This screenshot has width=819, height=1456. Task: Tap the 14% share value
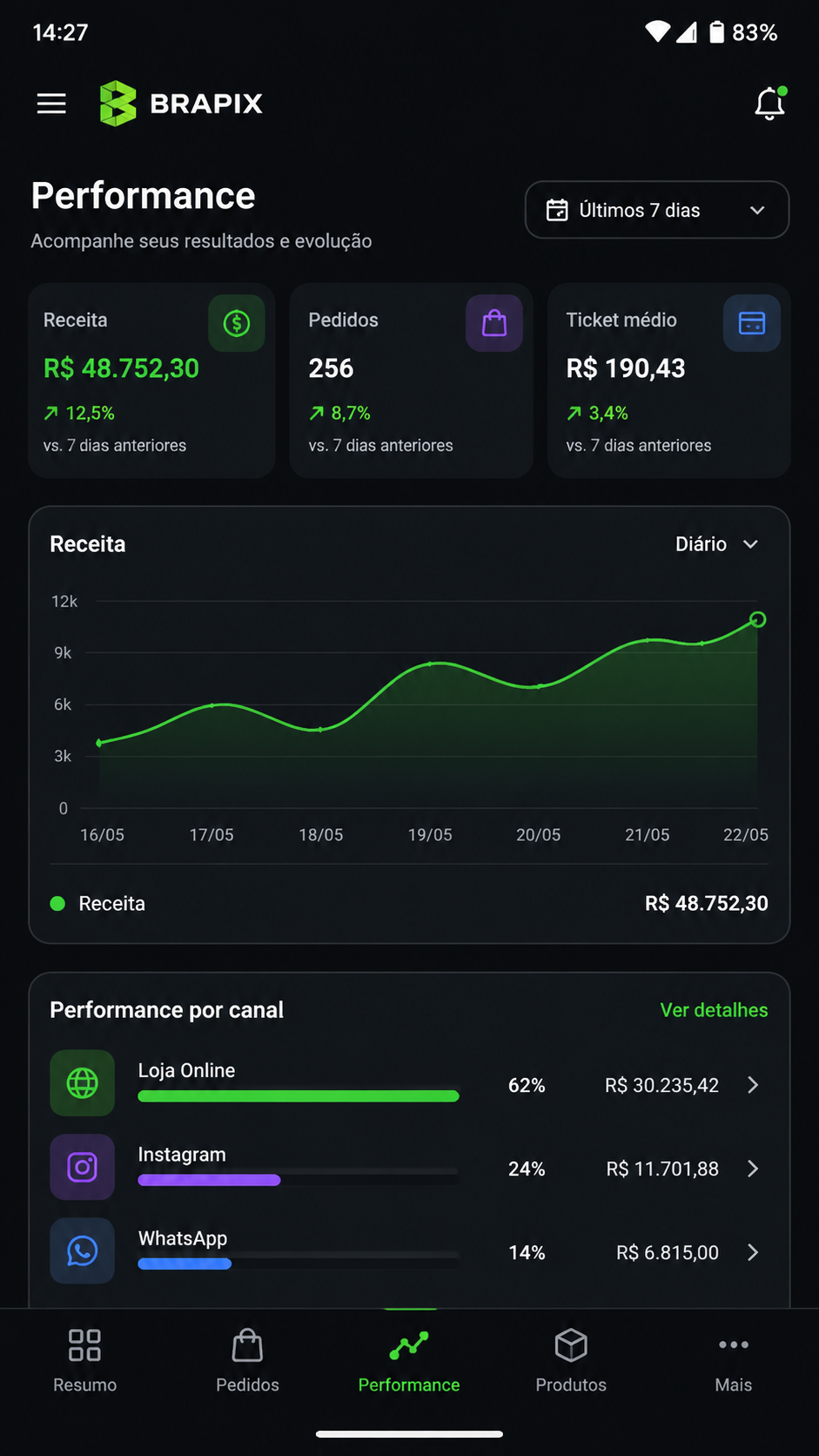[527, 1252]
